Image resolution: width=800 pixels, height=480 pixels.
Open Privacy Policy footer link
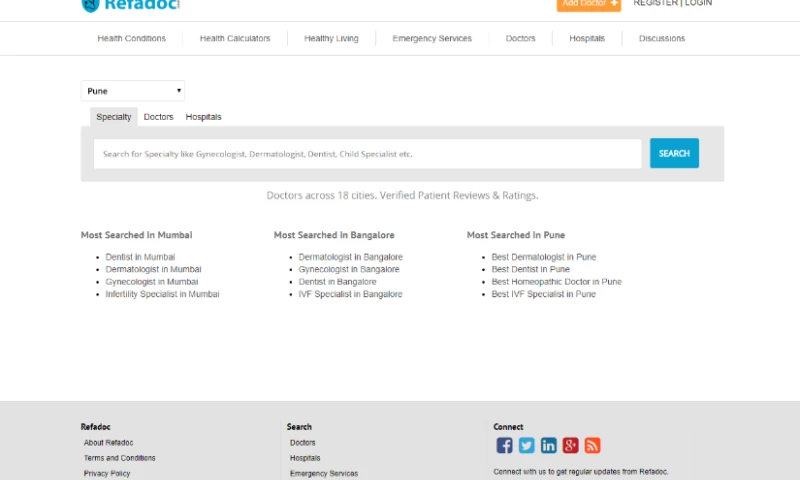[x=107, y=473]
